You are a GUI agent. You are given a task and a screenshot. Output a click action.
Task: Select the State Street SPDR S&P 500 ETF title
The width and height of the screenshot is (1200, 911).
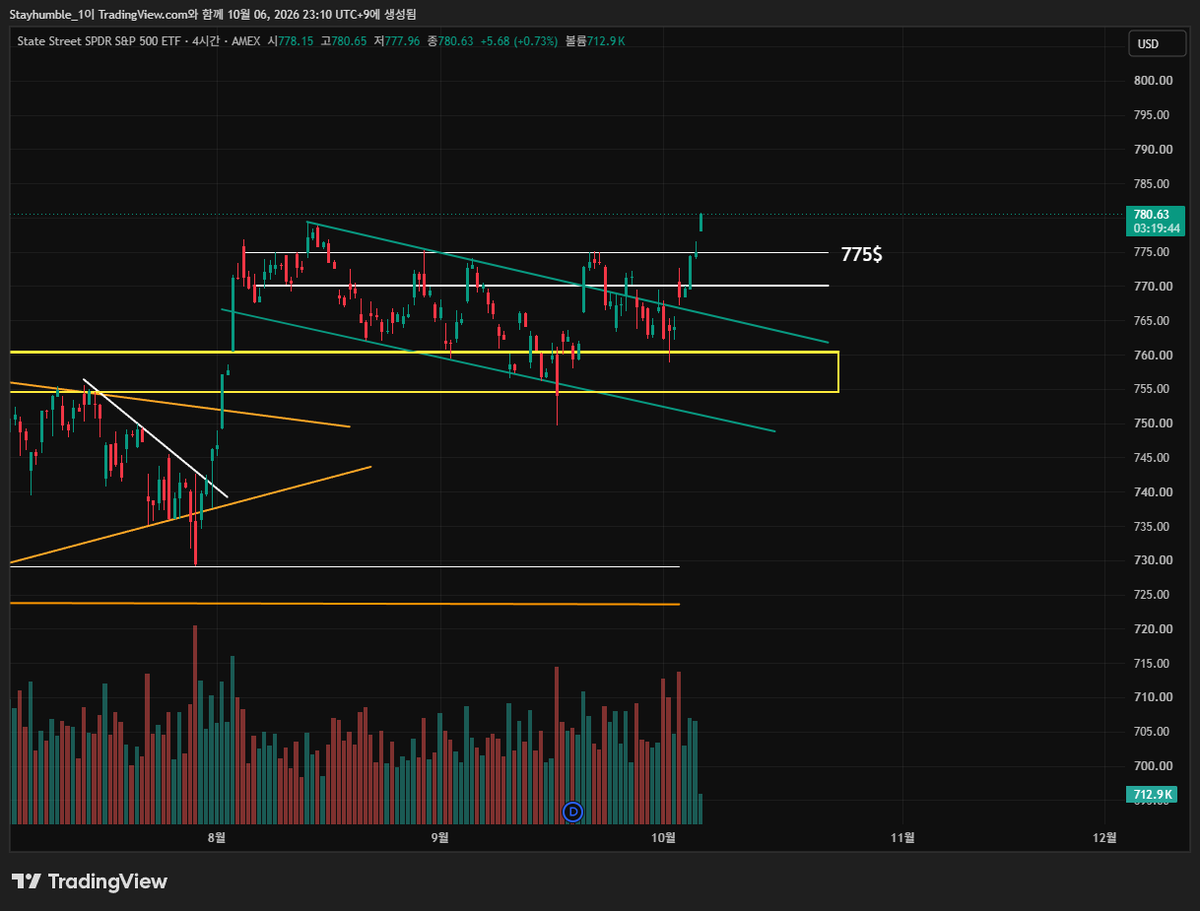point(97,41)
